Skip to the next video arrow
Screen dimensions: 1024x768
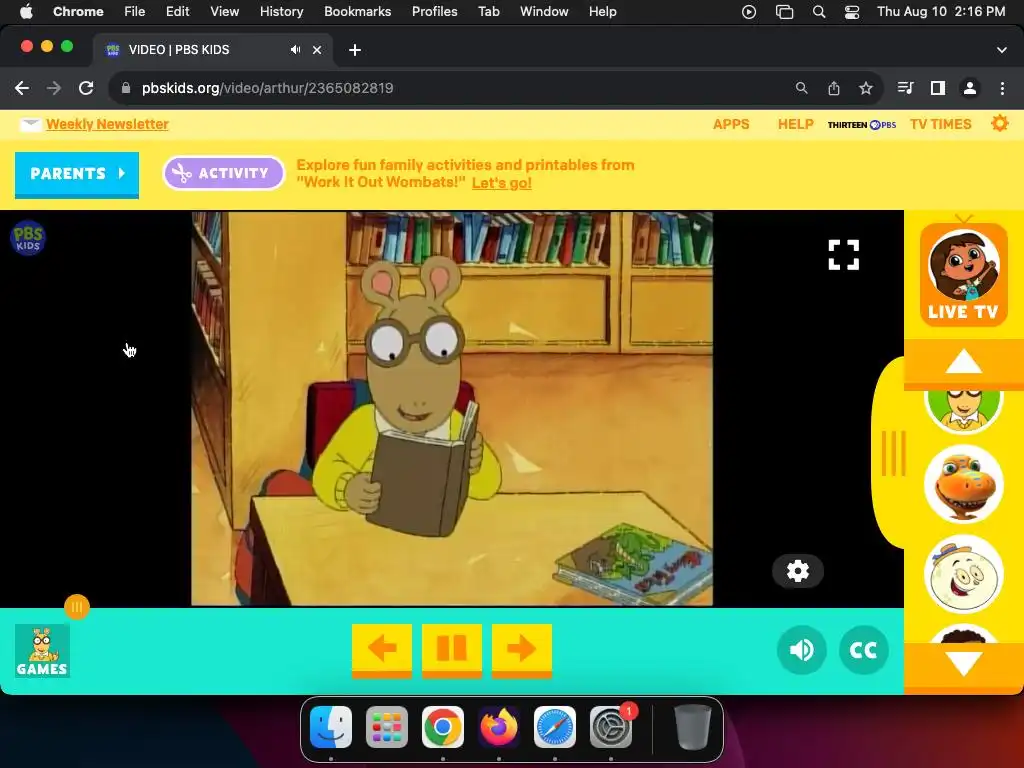522,650
